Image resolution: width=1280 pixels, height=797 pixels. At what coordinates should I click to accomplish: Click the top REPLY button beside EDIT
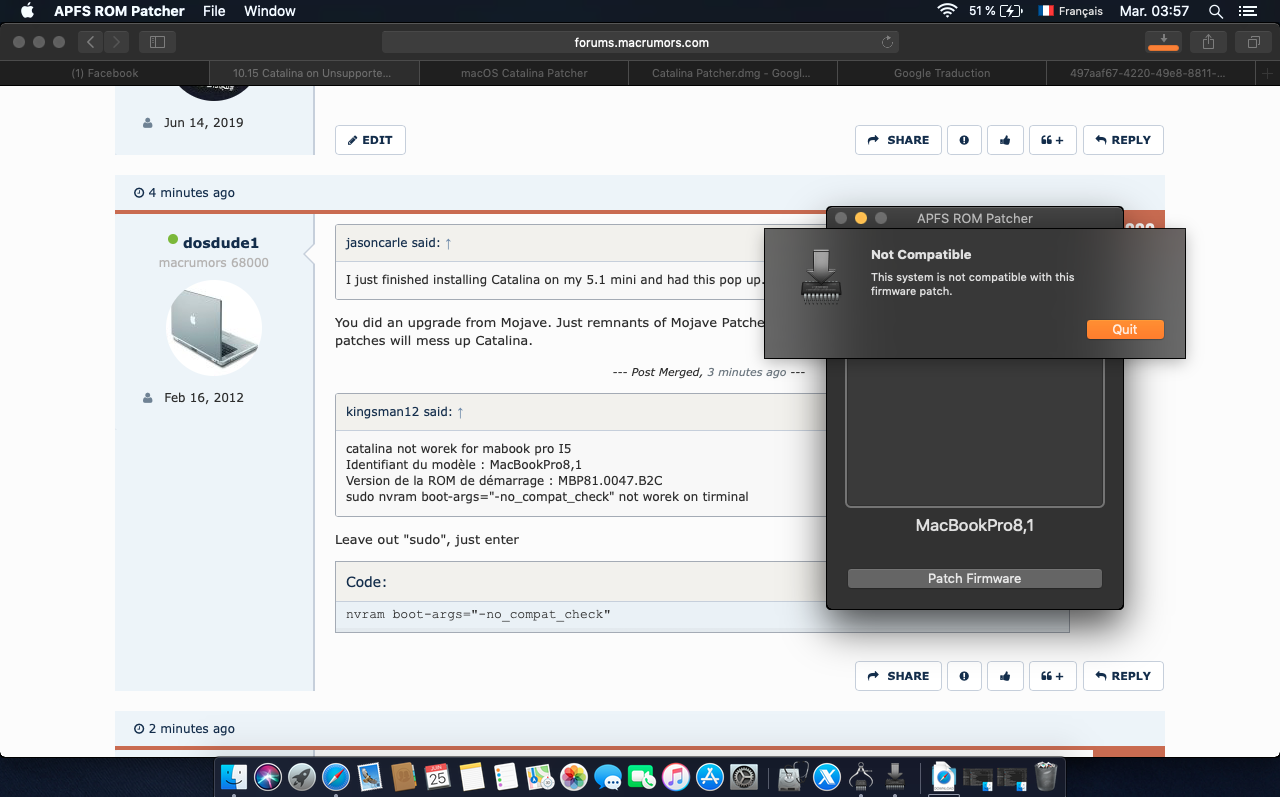1123,140
